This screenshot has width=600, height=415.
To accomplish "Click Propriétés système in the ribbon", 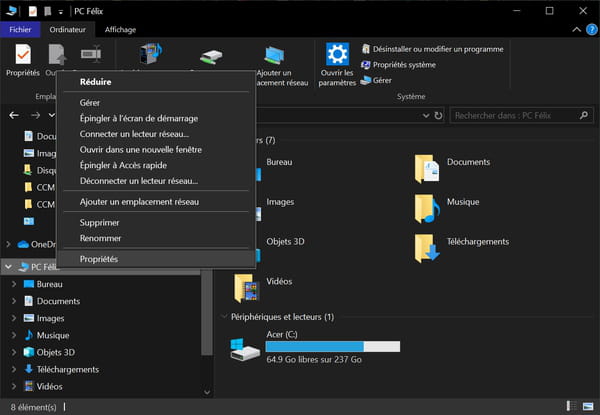I will 399,65.
